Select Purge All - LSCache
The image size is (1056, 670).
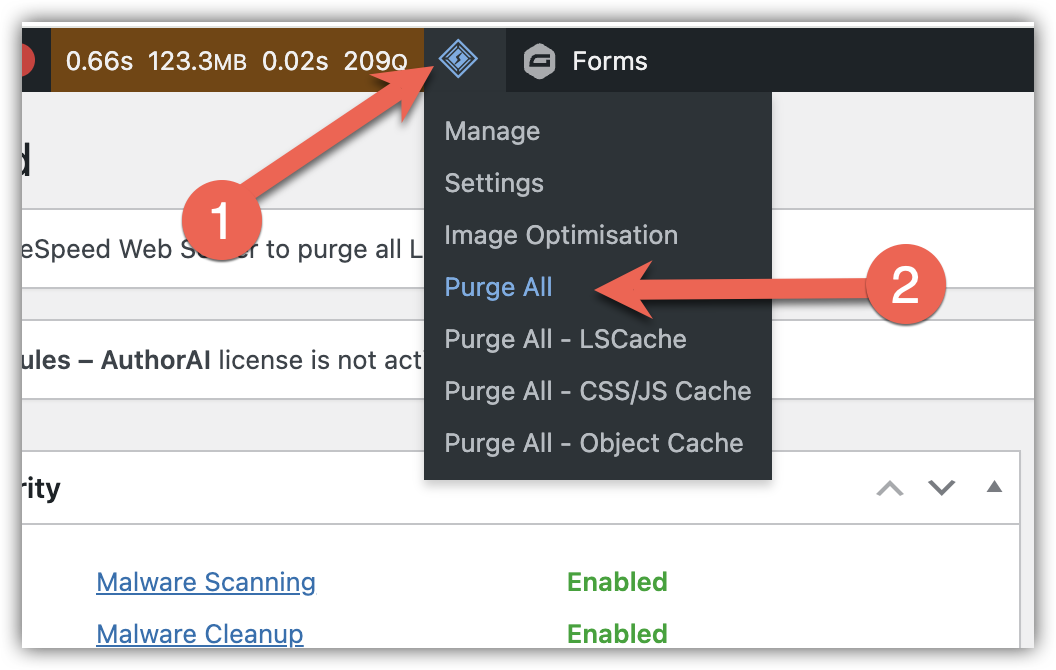(x=565, y=339)
